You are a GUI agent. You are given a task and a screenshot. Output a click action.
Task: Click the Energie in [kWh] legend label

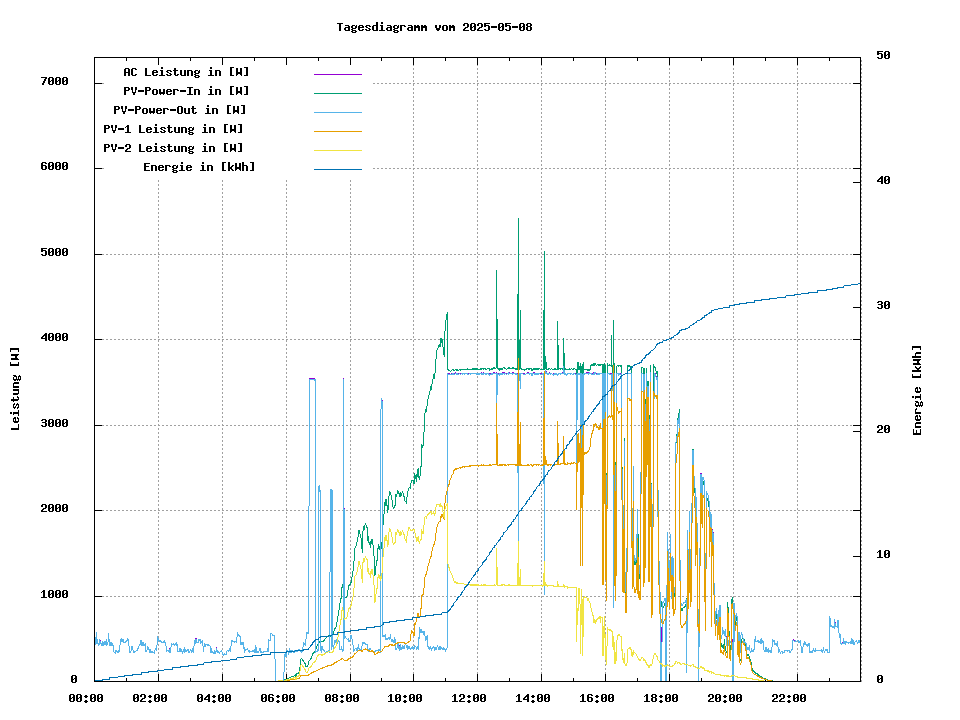[x=199, y=167]
